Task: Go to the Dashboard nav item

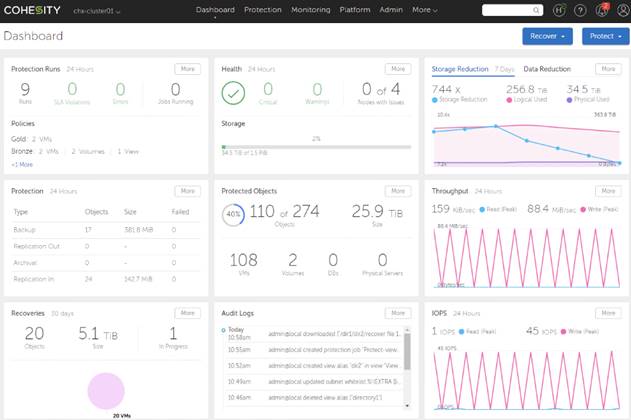Action: pyautogui.click(x=215, y=10)
